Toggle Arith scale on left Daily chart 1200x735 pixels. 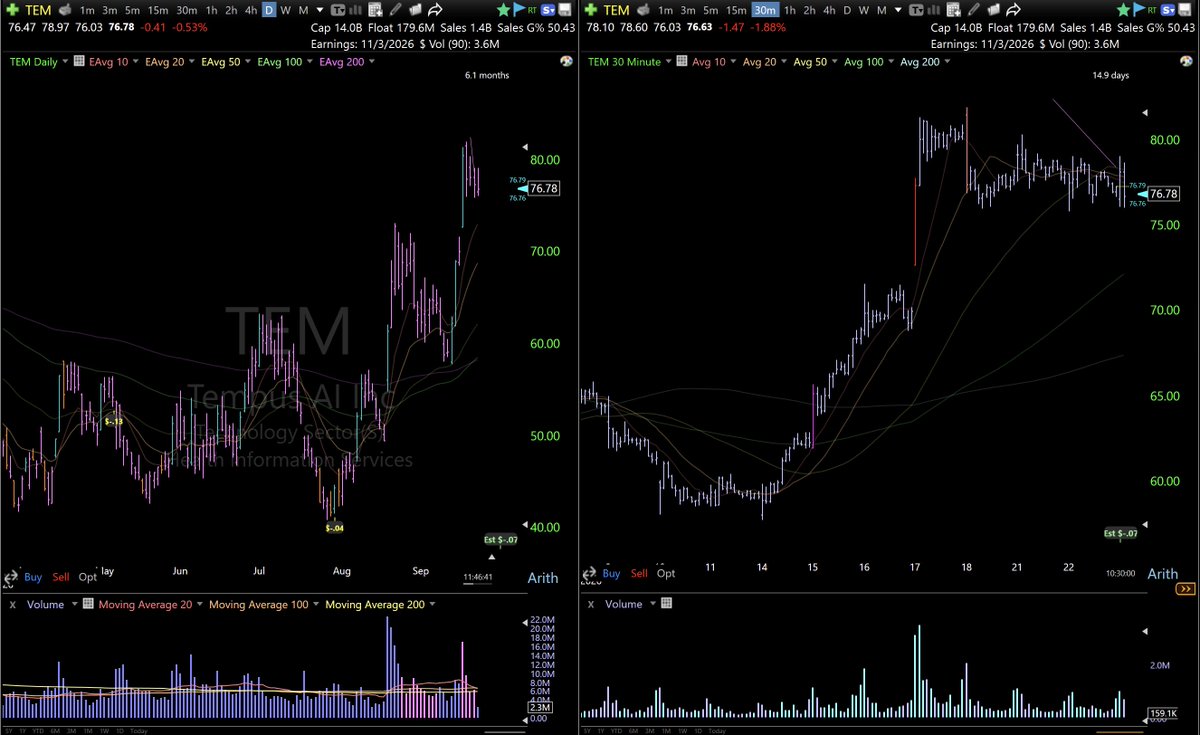[x=543, y=578]
